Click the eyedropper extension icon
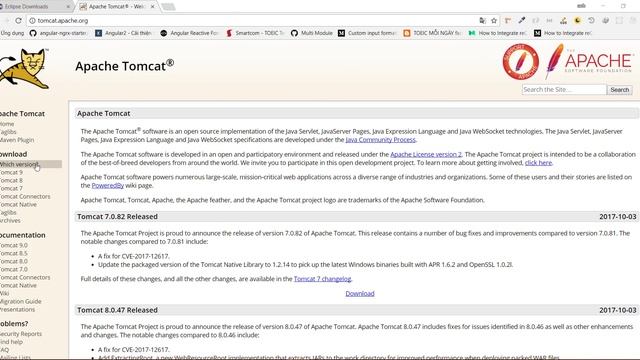Screen dimensions: 640x360 (x=522, y=20)
